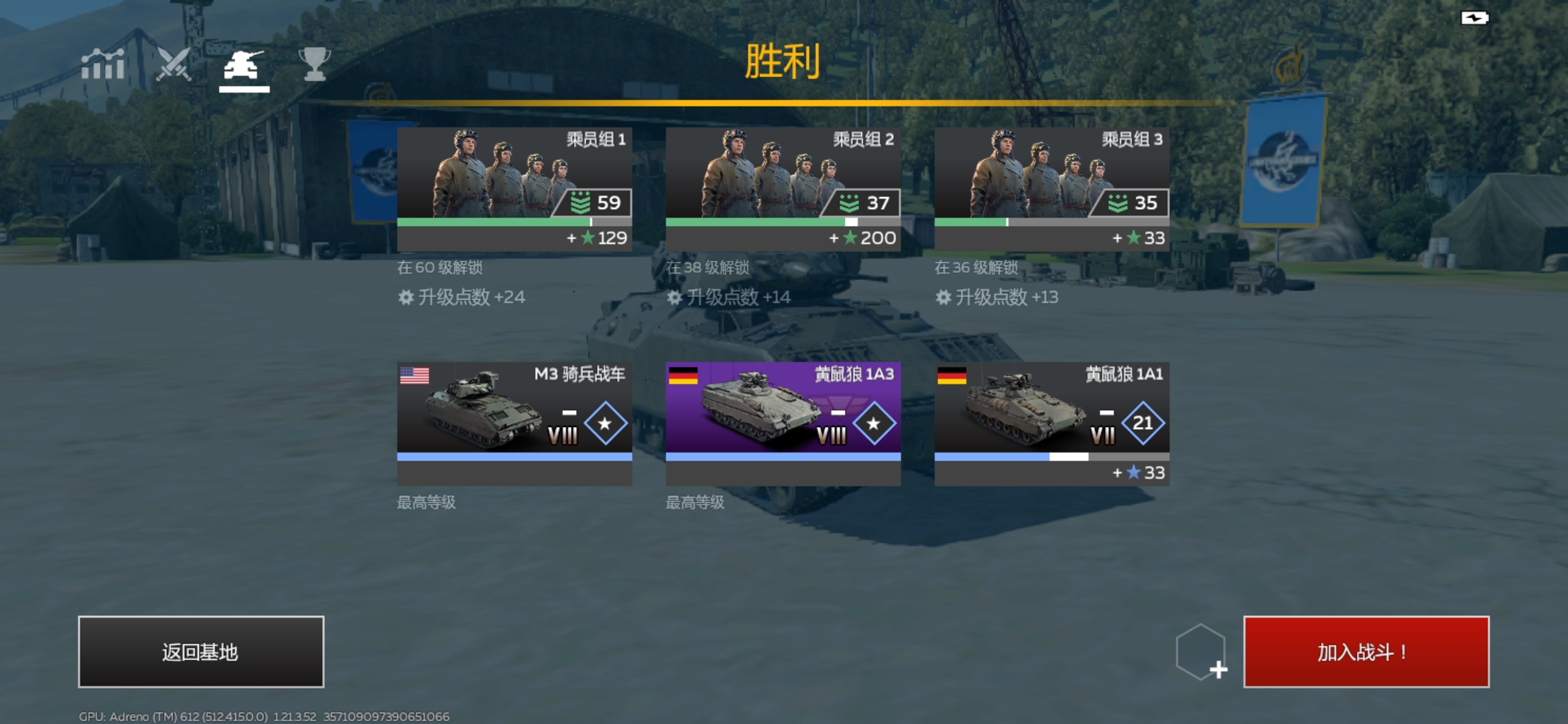Switch to the crossed swords battle tab
The width and height of the screenshot is (1568, 724).
point(174,64)
